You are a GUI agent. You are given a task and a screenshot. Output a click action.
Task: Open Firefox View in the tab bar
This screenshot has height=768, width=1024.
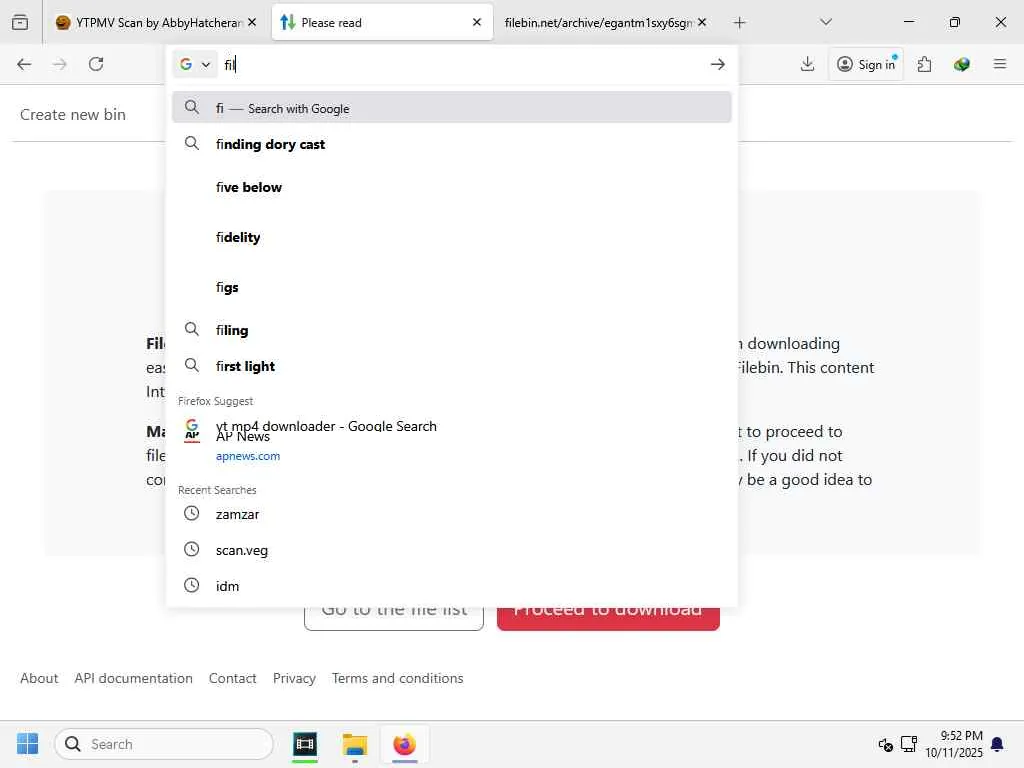tap(20, 22)
